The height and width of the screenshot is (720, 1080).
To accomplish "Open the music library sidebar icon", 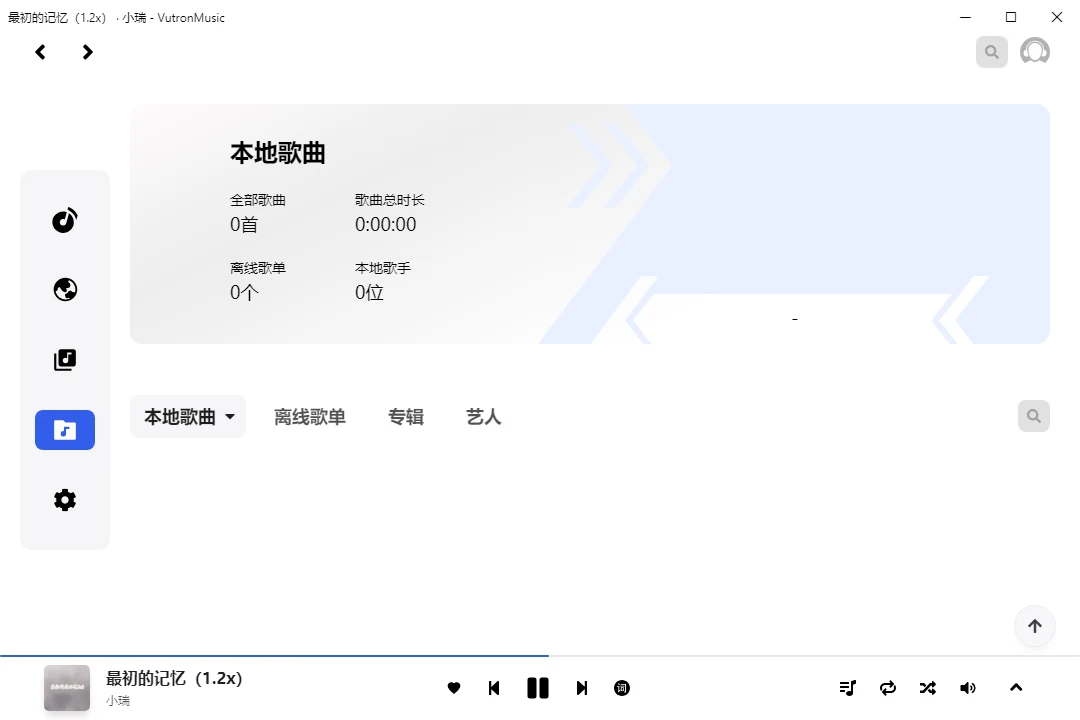I will point(65,360).
